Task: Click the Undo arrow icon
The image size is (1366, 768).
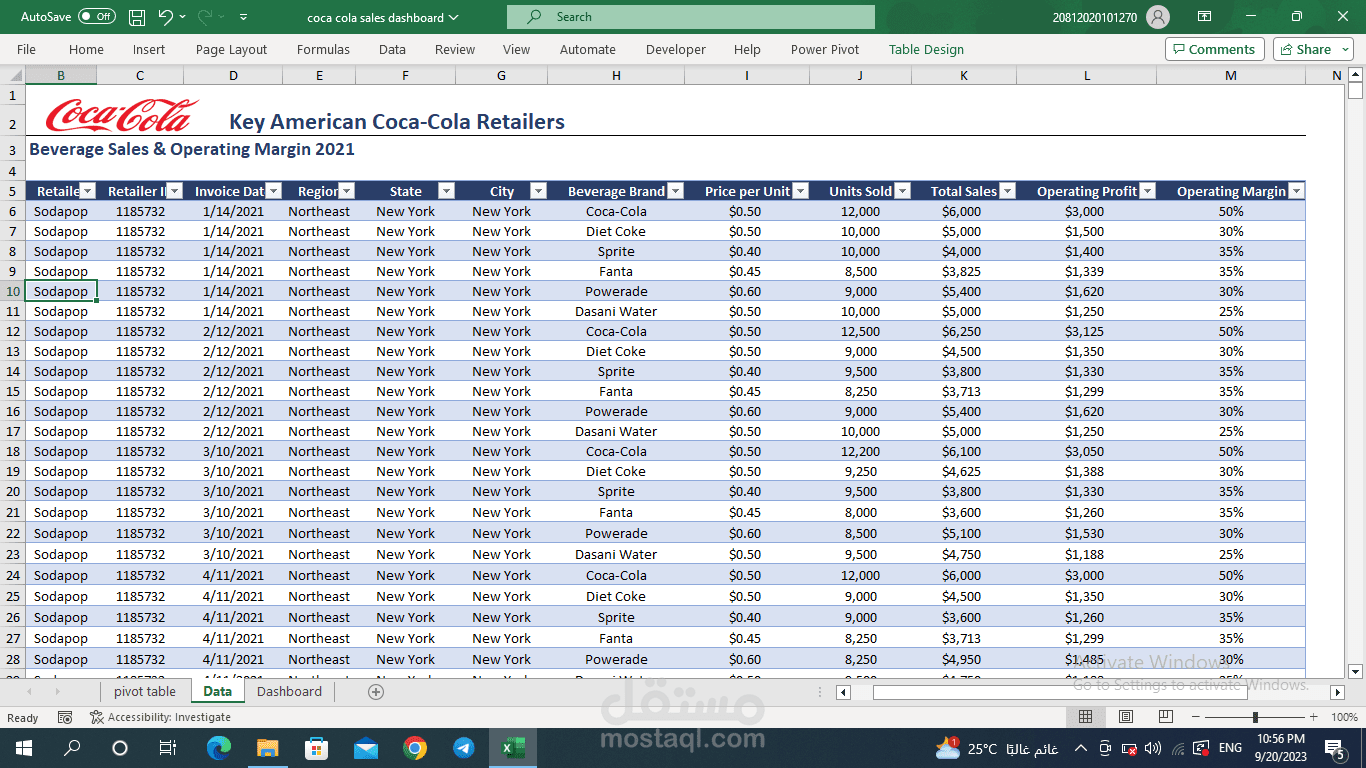Action: tap(166, 17)
